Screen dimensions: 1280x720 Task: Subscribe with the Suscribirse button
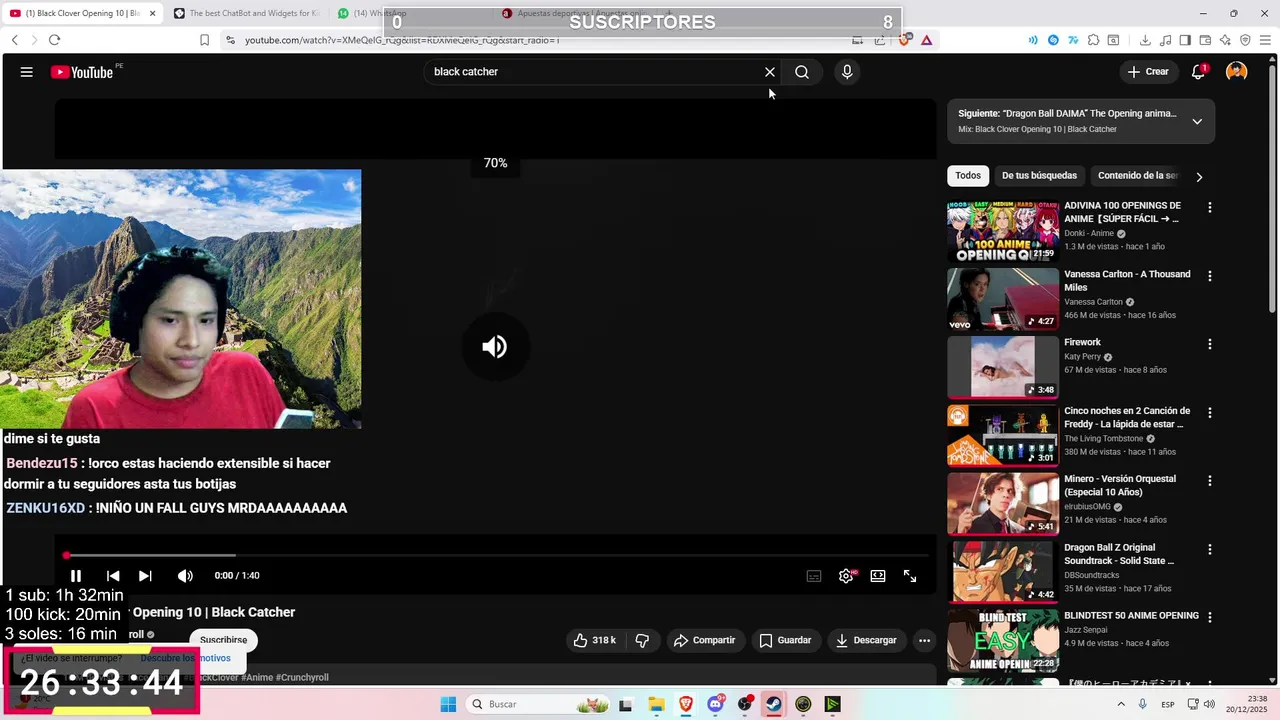pos(223,640)
